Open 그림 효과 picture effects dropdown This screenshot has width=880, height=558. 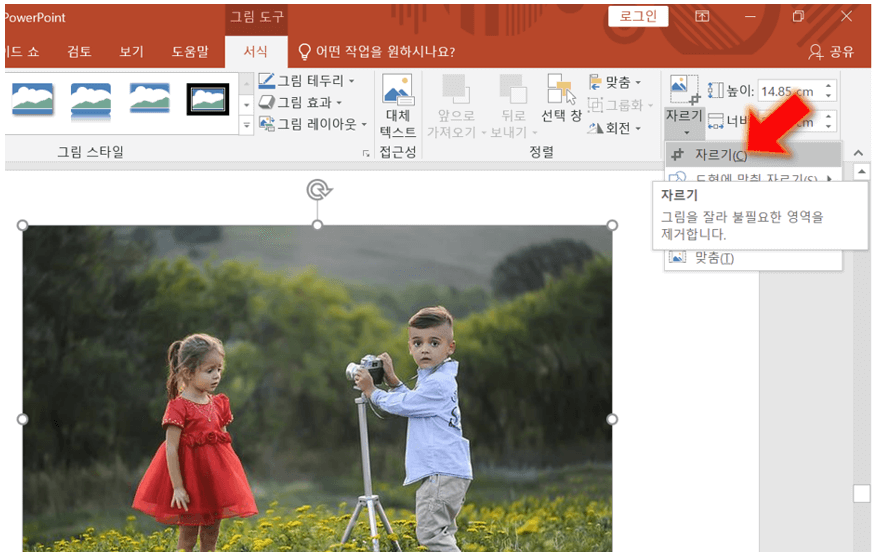coord(300,102)
